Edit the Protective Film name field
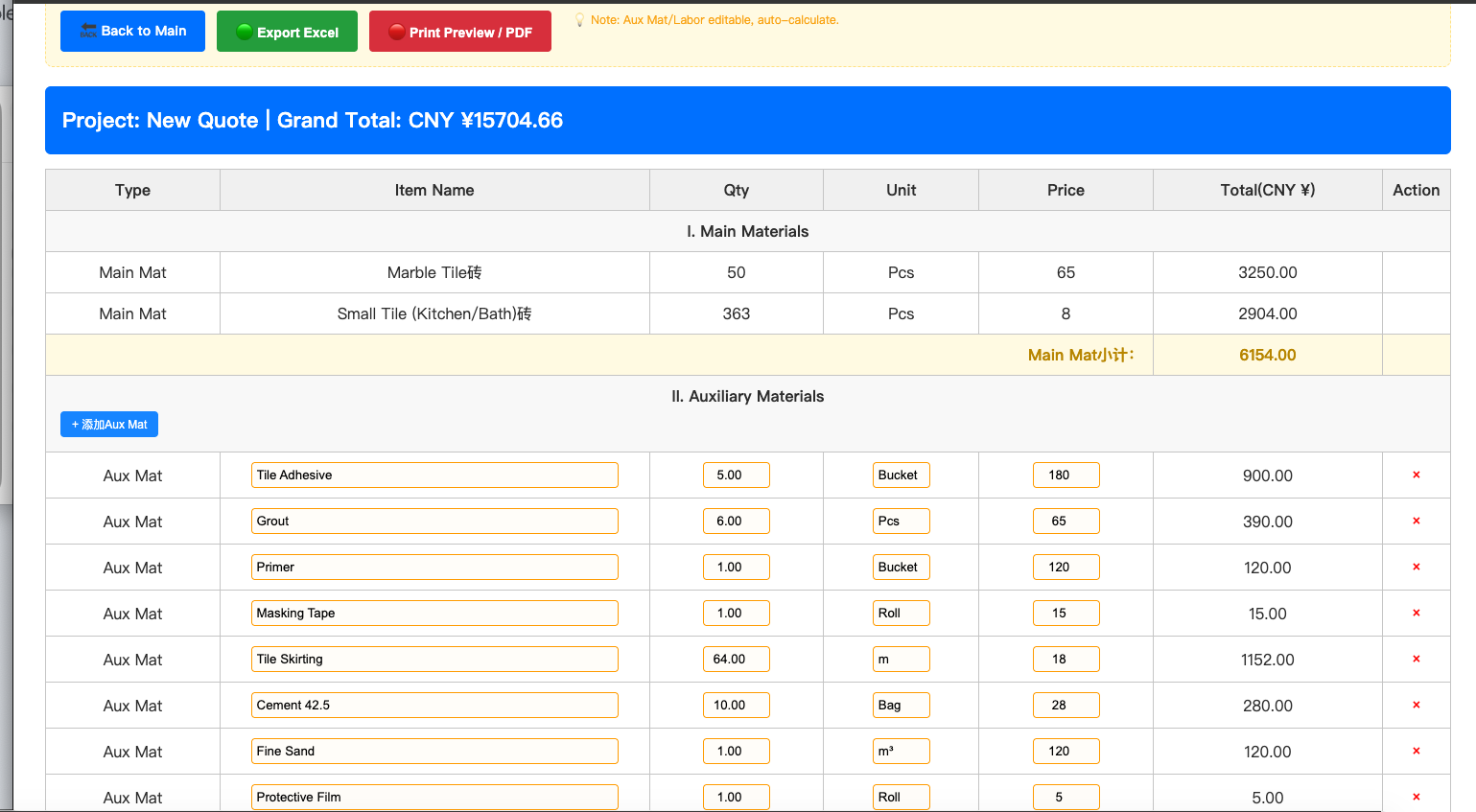Screen dimensions: 1476x812 click(x=434, y=798)
